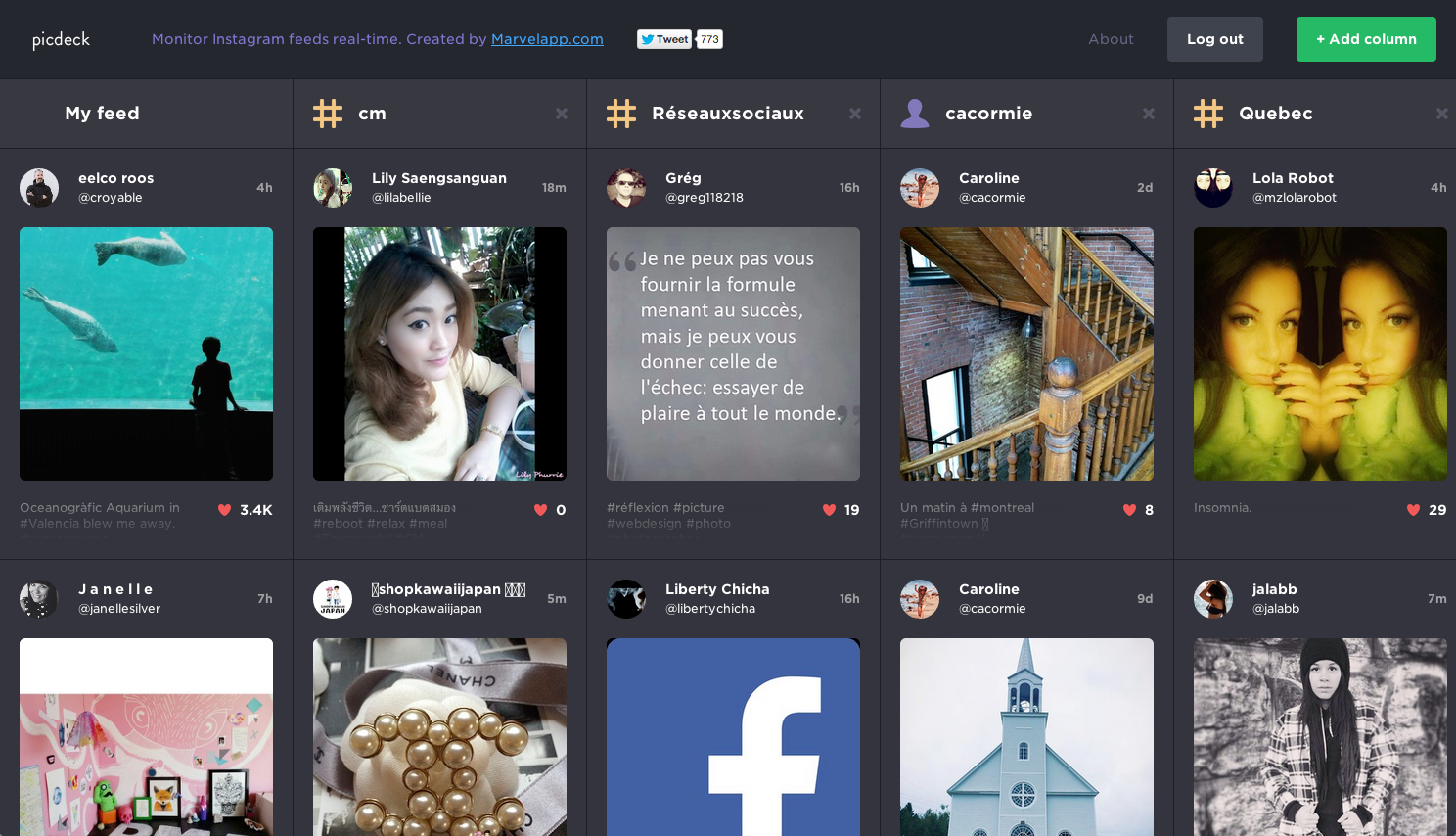This screenshot has width=1456, height=836.
Task: Click the user icon of cacormie column
Action: pyautogui.click(x=915, y=114)
